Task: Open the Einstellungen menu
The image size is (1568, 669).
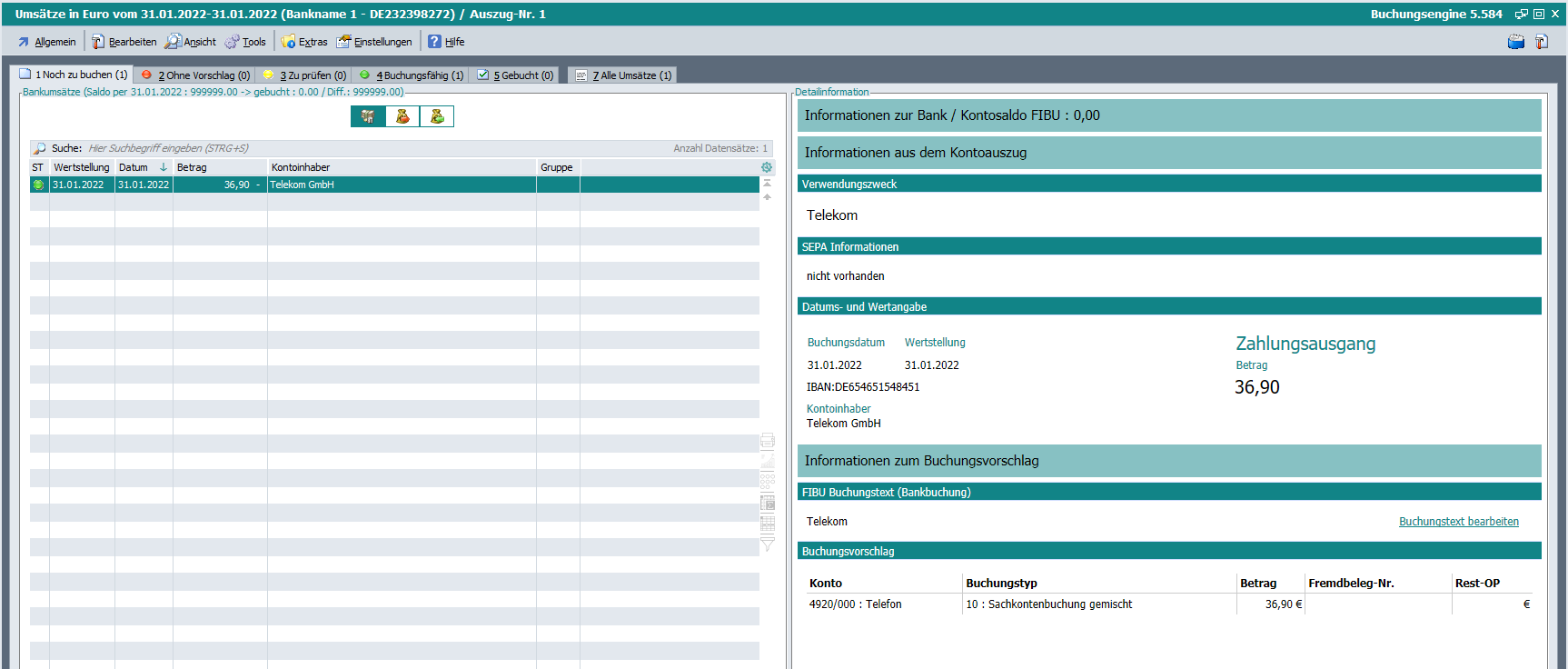Action: click(x=374, y=42)
